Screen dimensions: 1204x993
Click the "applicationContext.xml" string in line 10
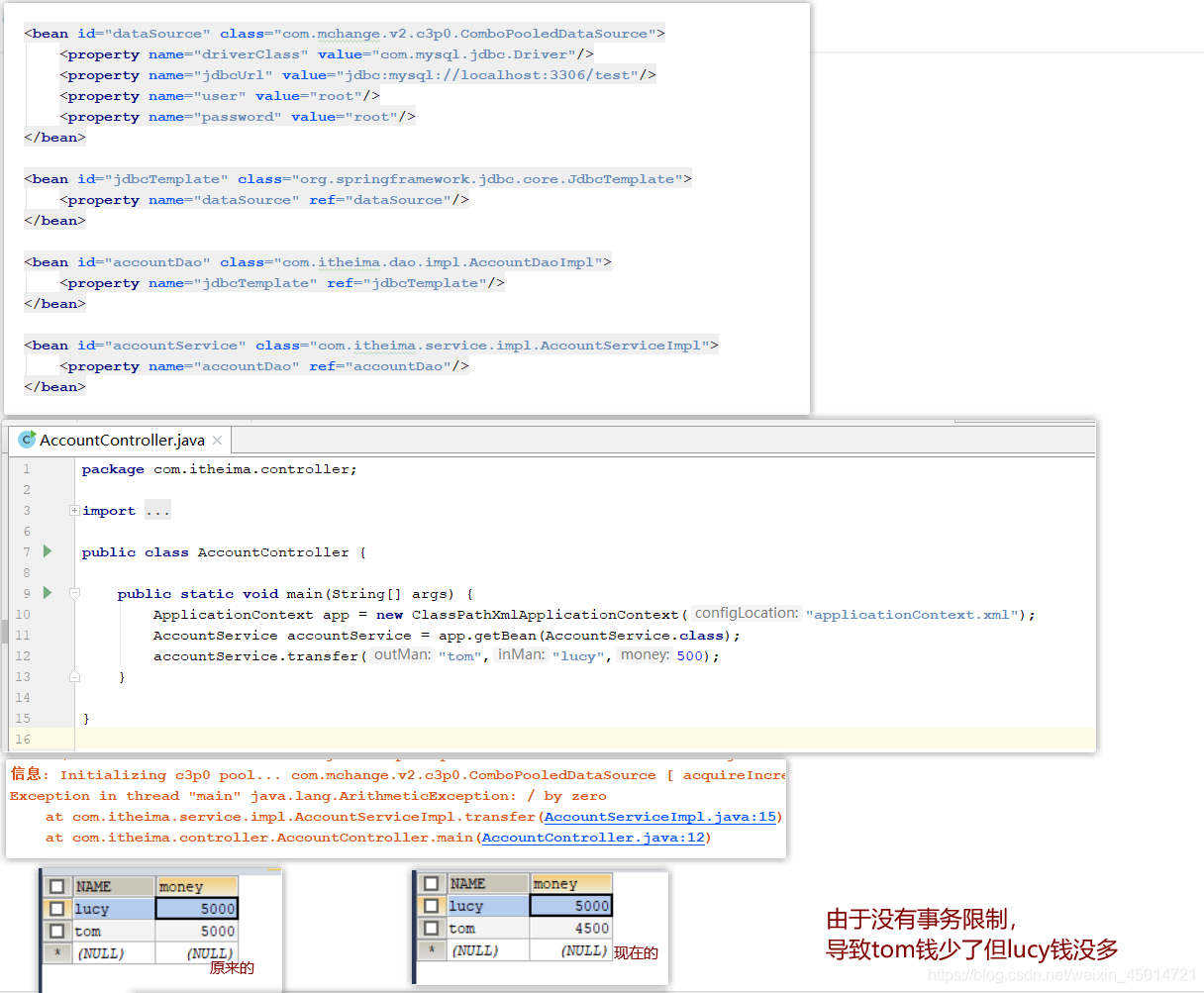912,614
